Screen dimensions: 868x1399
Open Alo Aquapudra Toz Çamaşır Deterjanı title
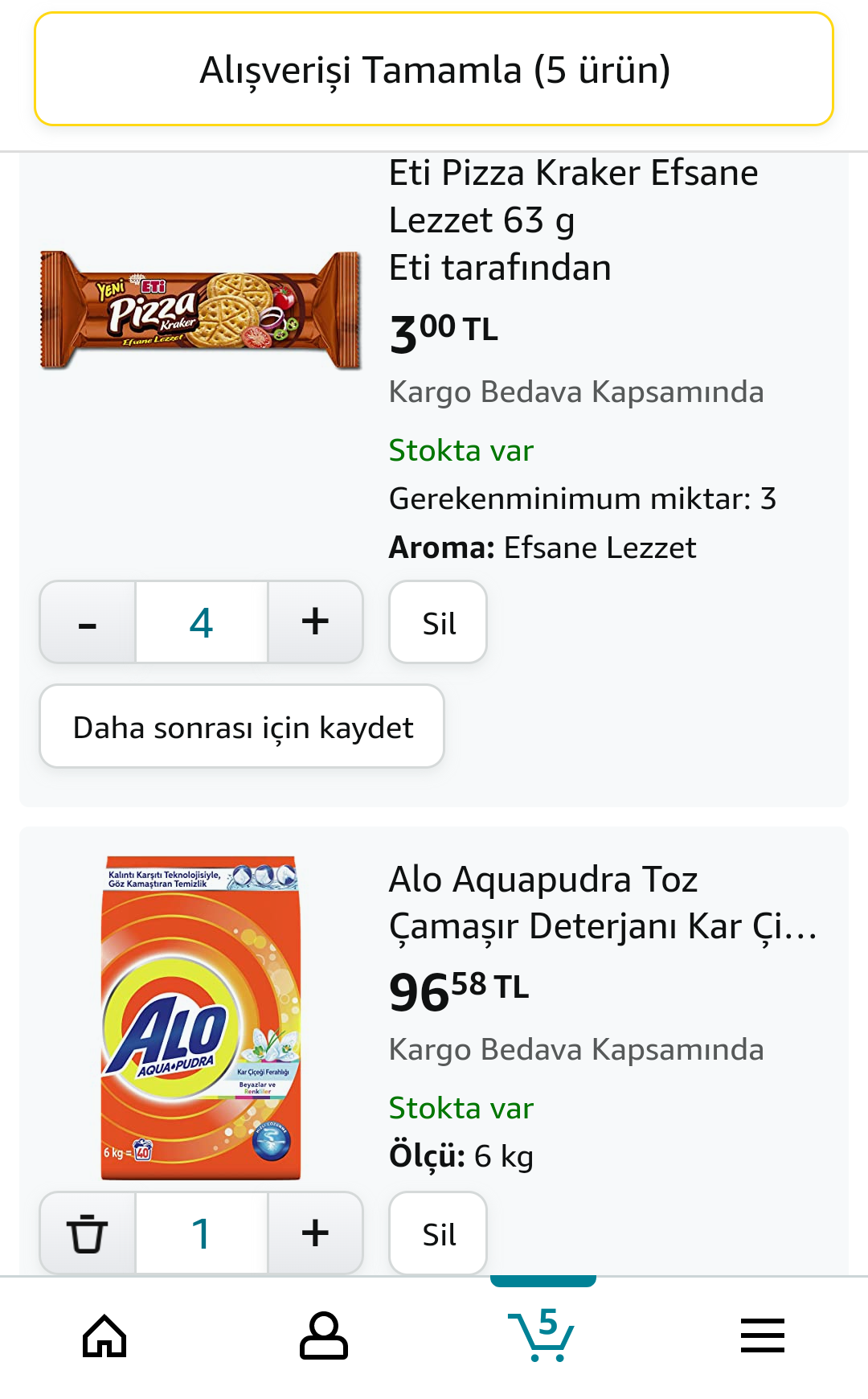pos(603,902)
